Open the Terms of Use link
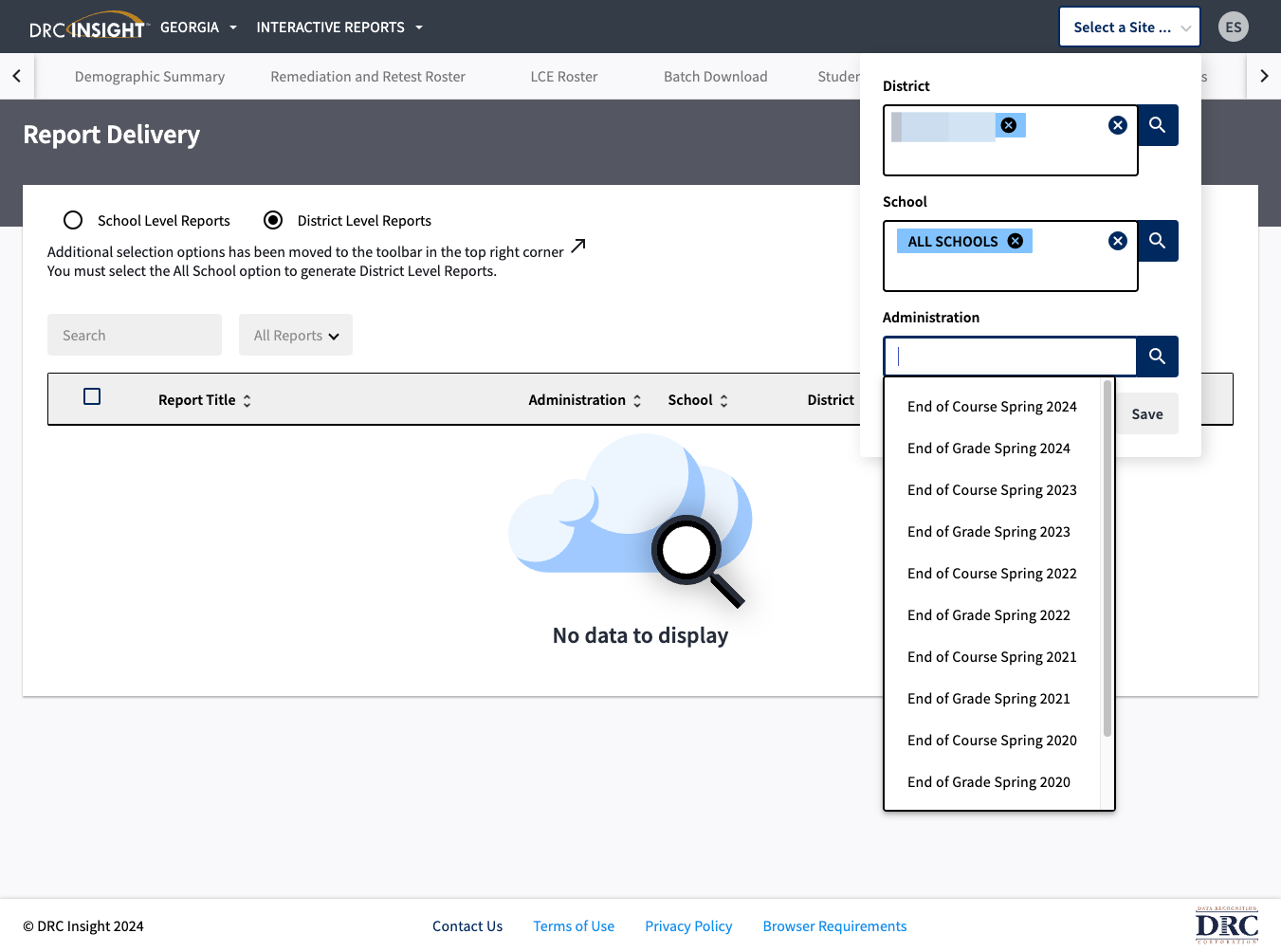The image size is (1281, 952). click(574, 926)
